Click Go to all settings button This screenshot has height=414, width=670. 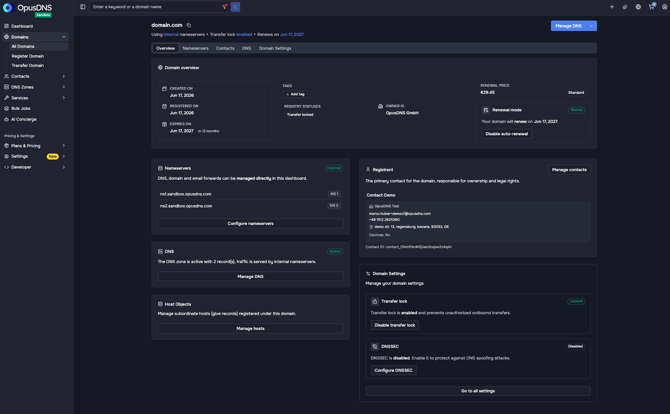coord(478,391)
